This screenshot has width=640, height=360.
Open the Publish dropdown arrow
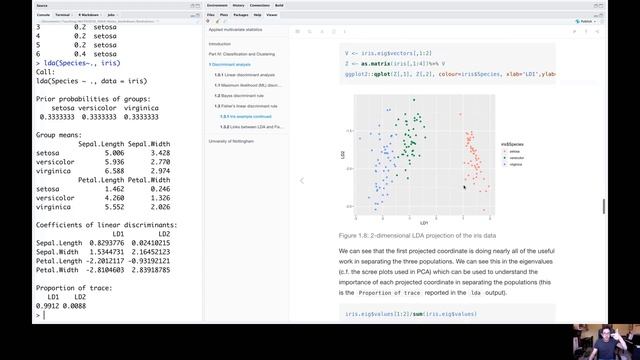(595, 21)
